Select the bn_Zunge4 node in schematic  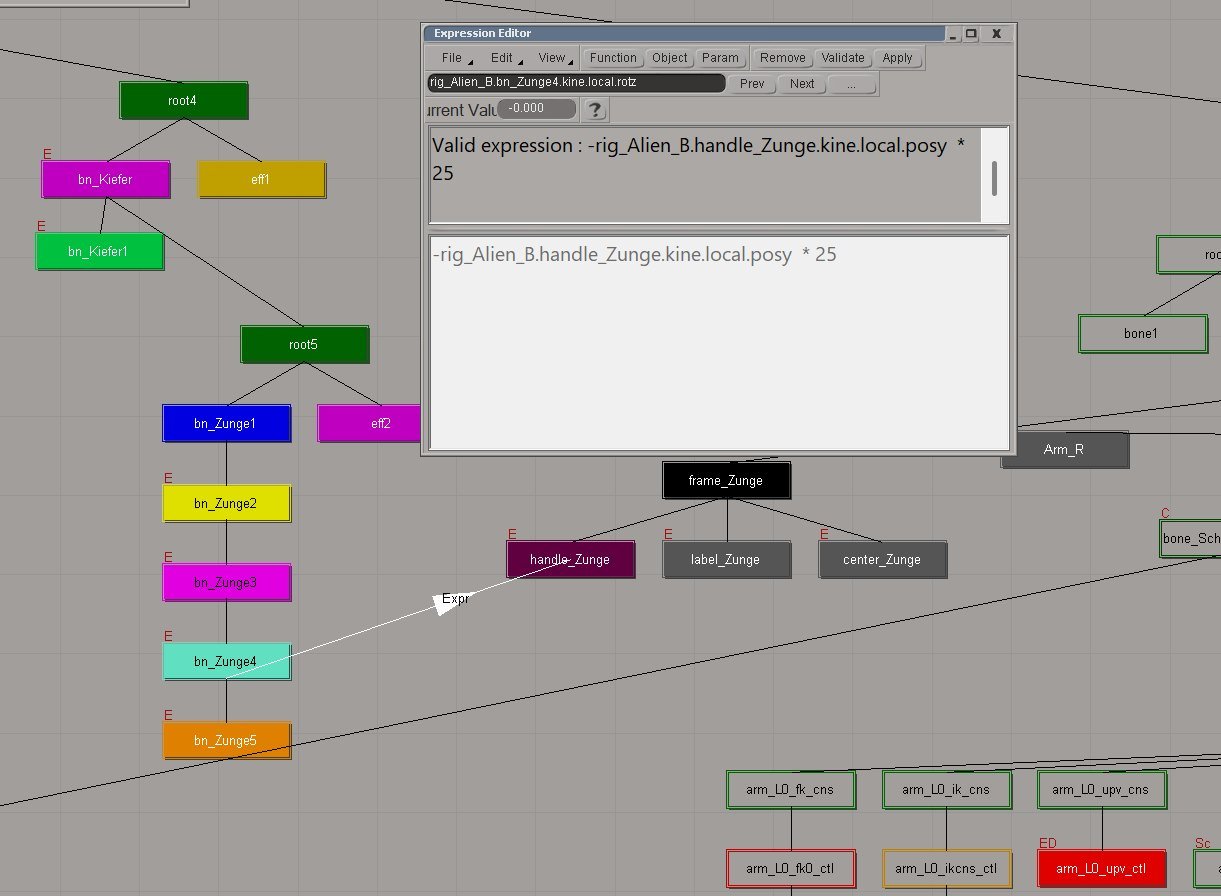point(227,660)
